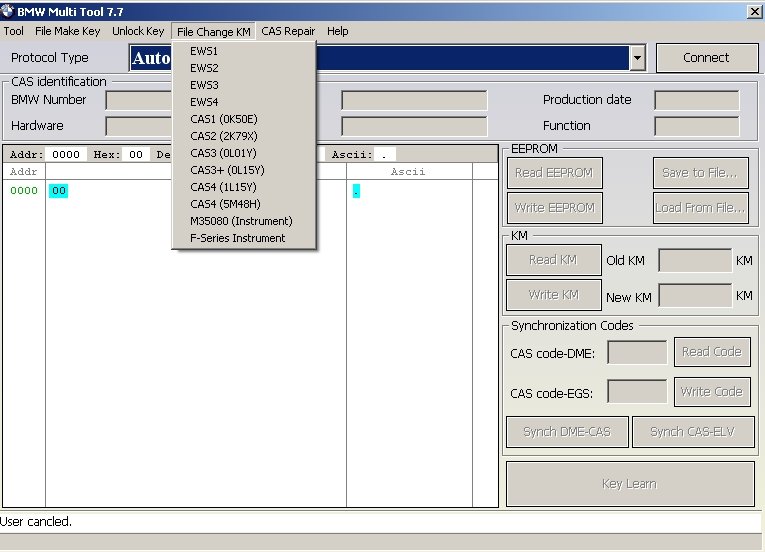Click Synch CAS-ELV button
The width and height of the screenshot is (765, 552).
coord(693,432)
